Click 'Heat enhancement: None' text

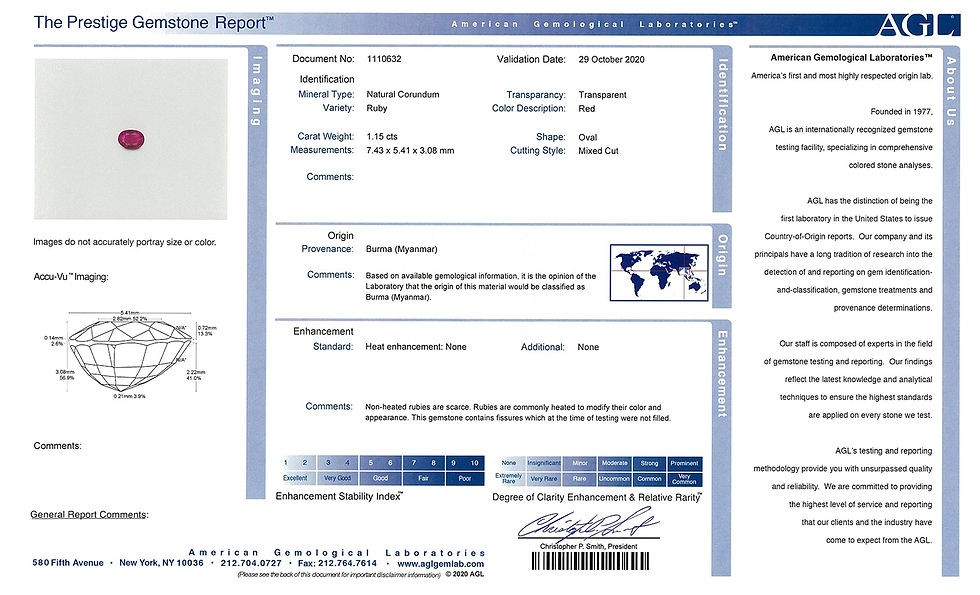pos(416,347)
